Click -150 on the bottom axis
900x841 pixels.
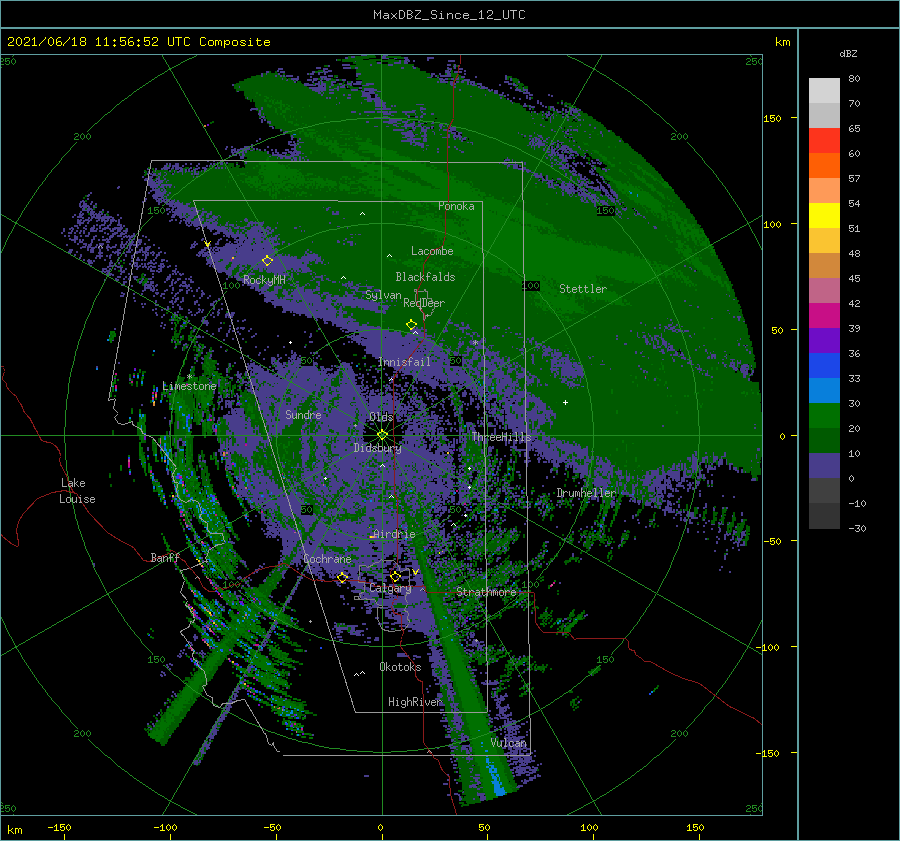click(59, 827)
